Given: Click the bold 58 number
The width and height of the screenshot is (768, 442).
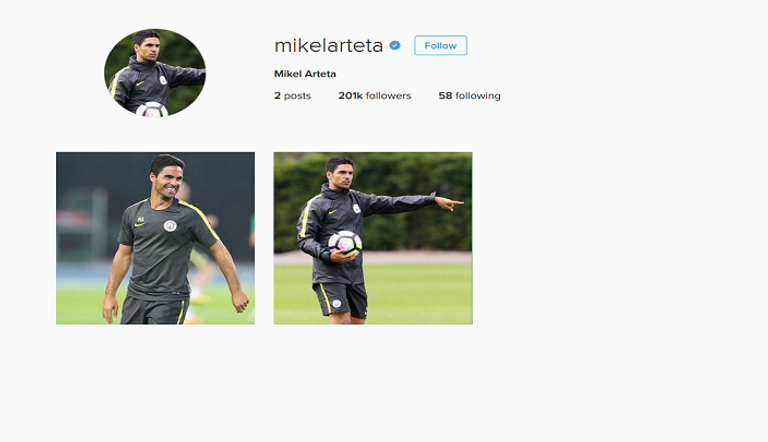Looking at the screenshot, I should 445,96.
